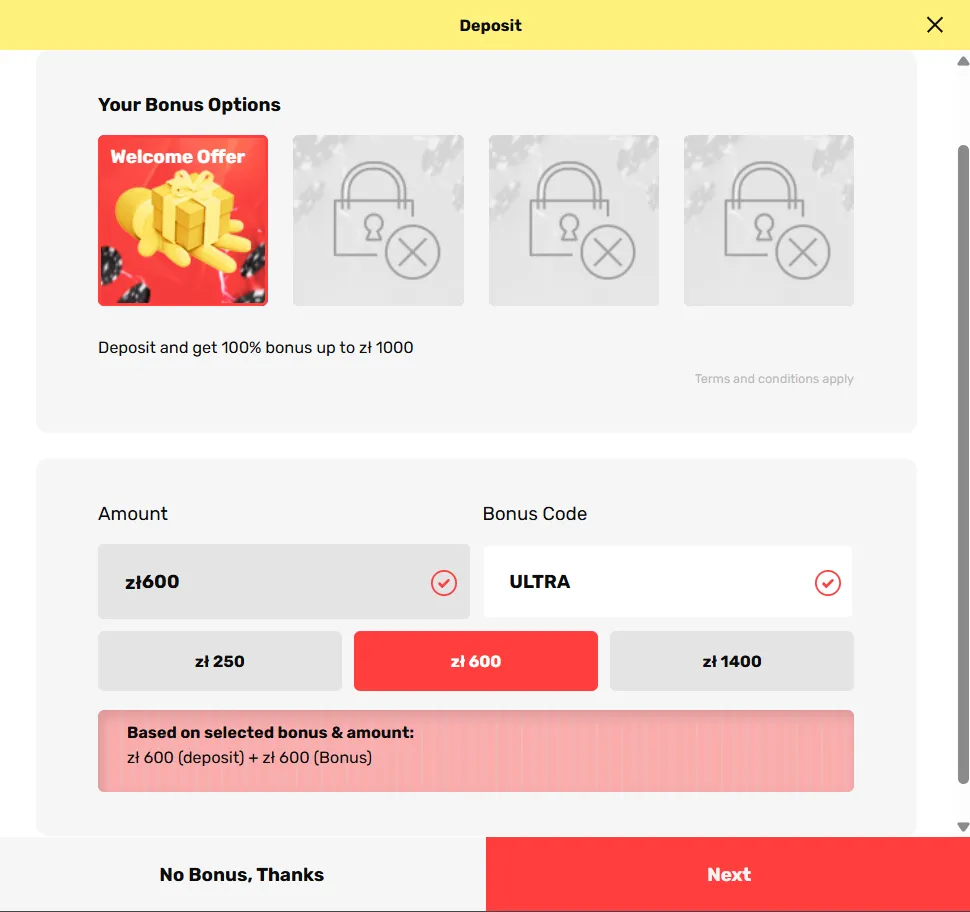Click the checkmark icon in Bonus Code field
The height and width of the screenshot is (912, 970).
pyautogui.click(x=828, y=582)
